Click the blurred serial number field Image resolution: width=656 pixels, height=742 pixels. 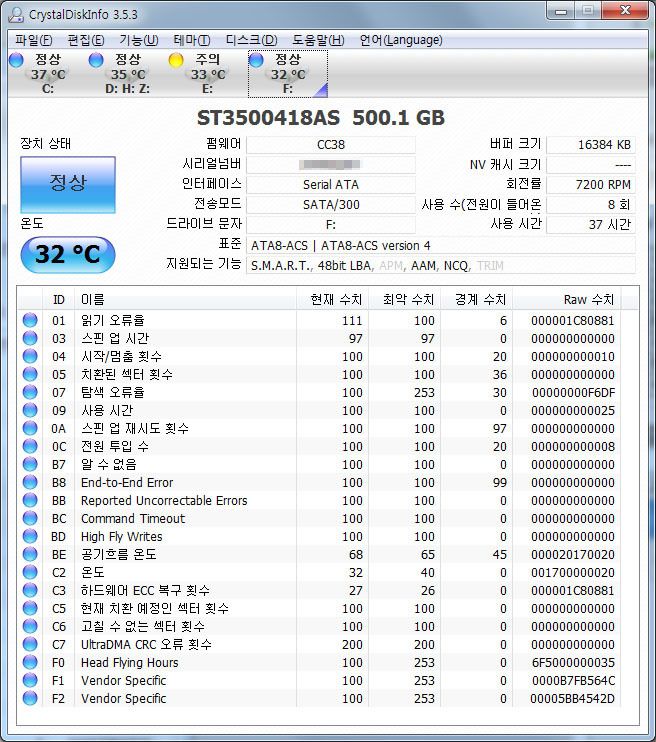pyautogui.click(x=331, y=165)
